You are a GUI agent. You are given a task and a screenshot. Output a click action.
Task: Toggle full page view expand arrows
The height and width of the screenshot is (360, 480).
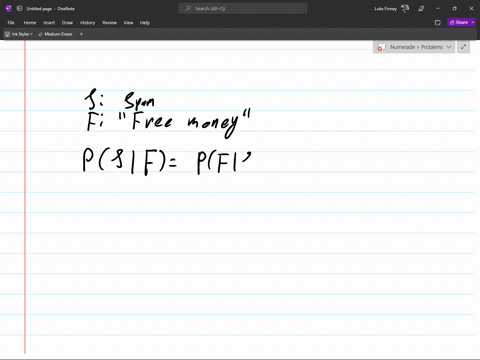click(x=463, y=47)
